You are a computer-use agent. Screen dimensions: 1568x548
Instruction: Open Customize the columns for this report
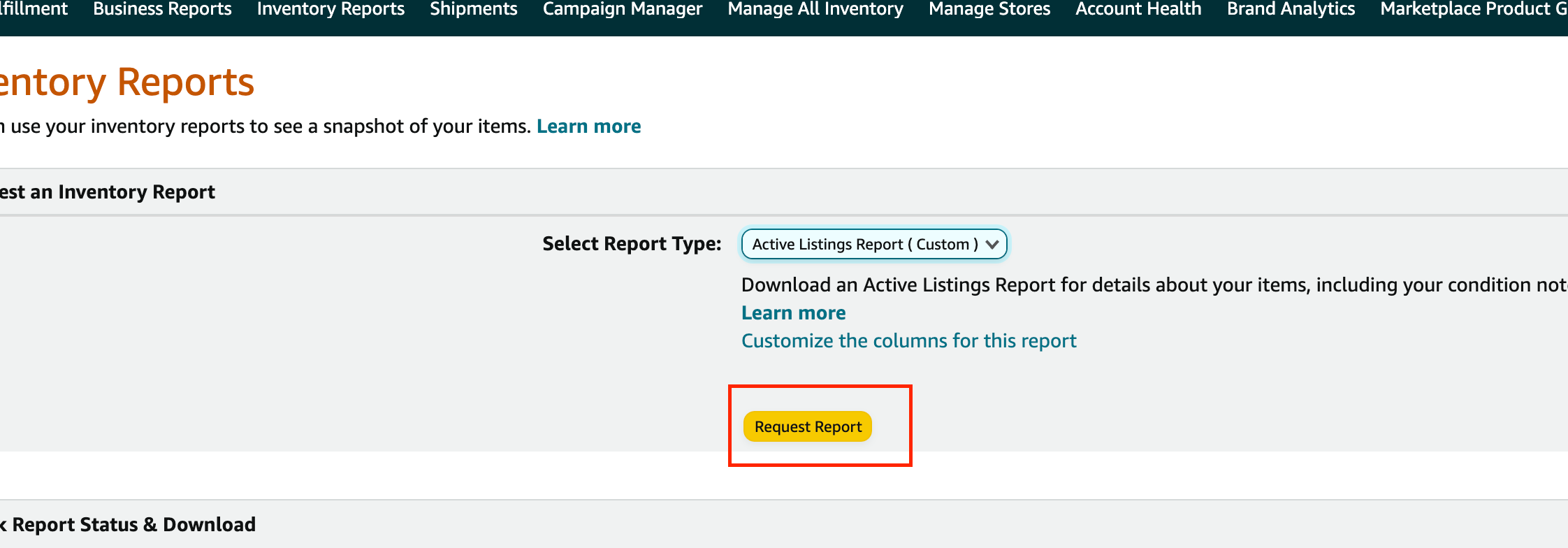908,340
